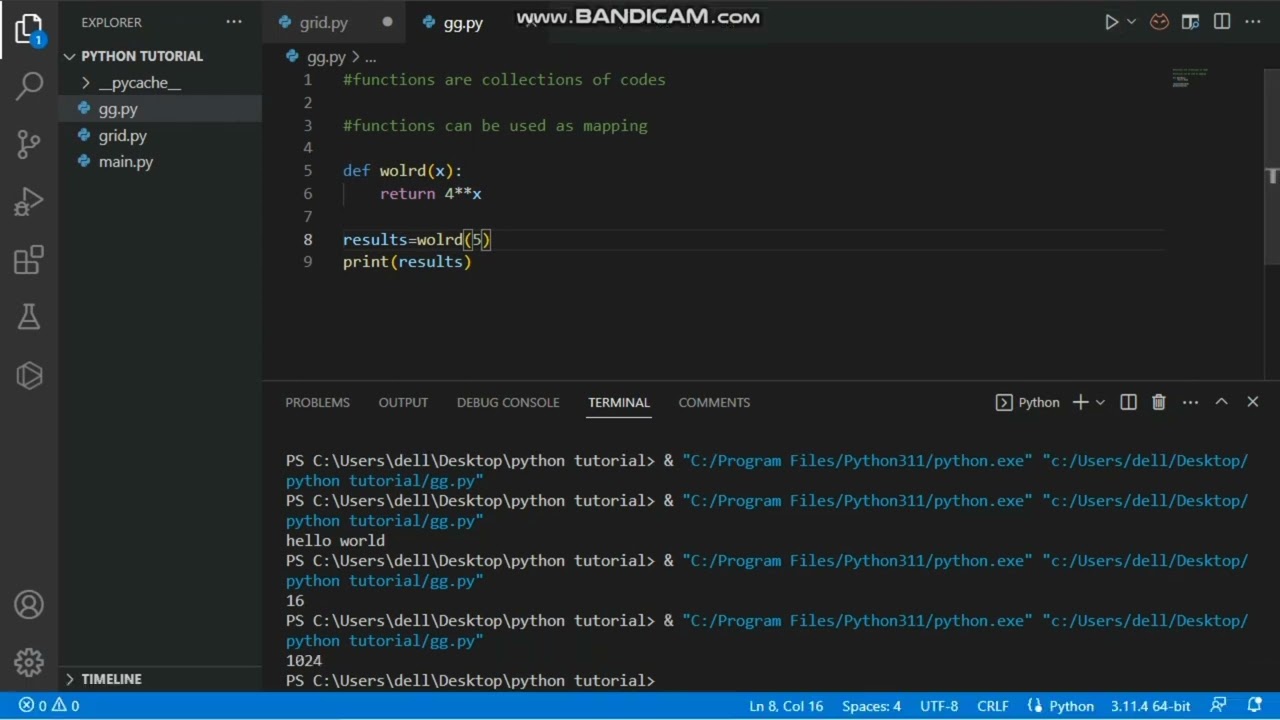Open errors and warnings count in status bar
The image size is (1280, 720).
click(x=49, y=706)
